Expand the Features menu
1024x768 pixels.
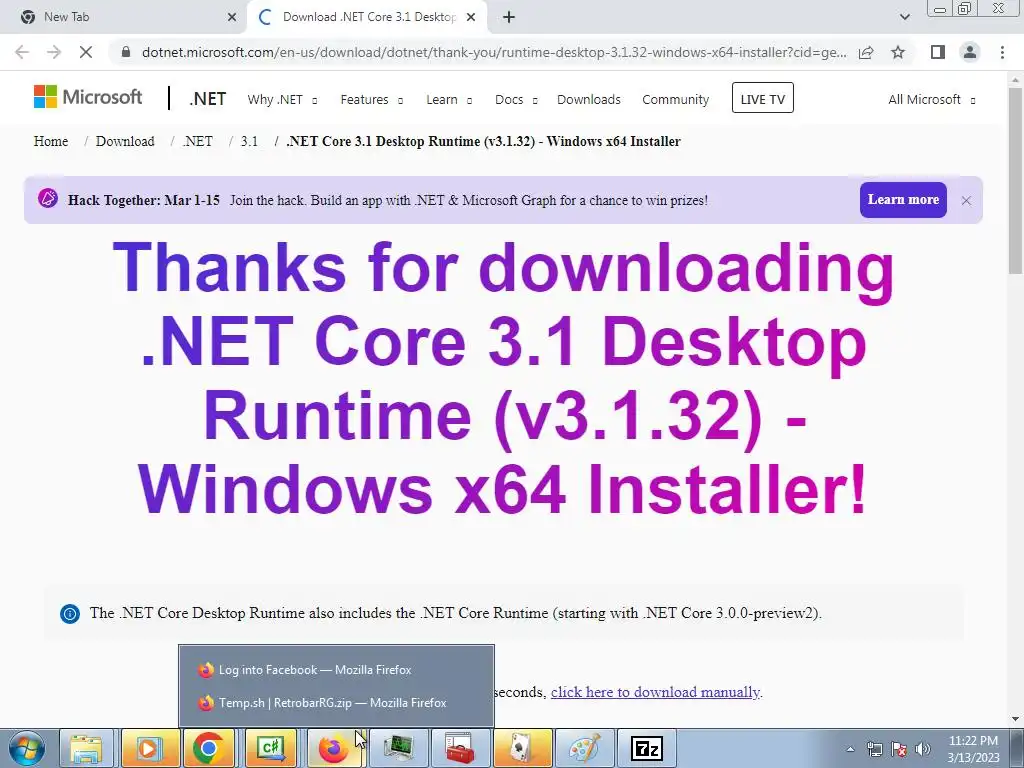[372, 100]
